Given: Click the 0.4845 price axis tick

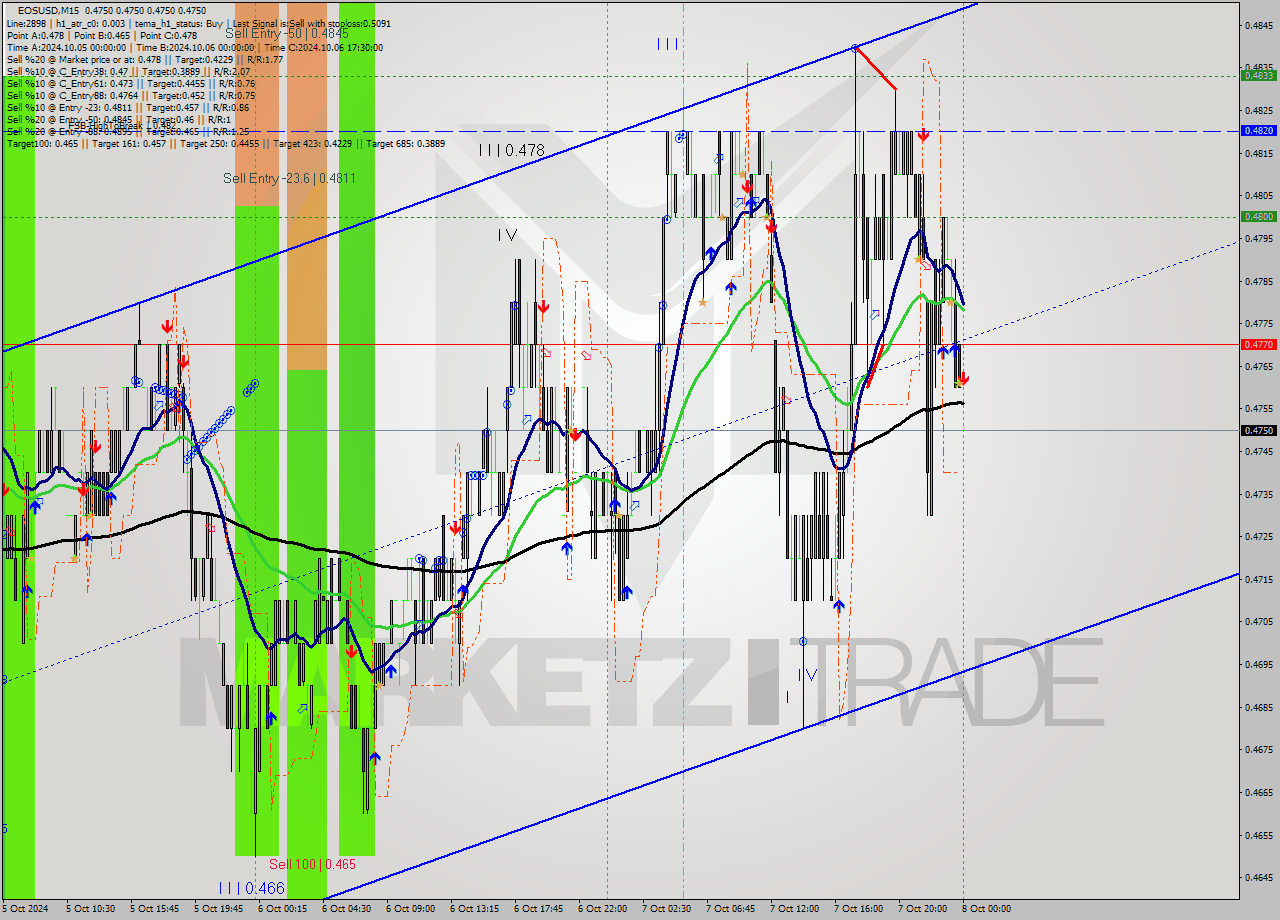Looking at the screenshot, I should pos(1258,25).
